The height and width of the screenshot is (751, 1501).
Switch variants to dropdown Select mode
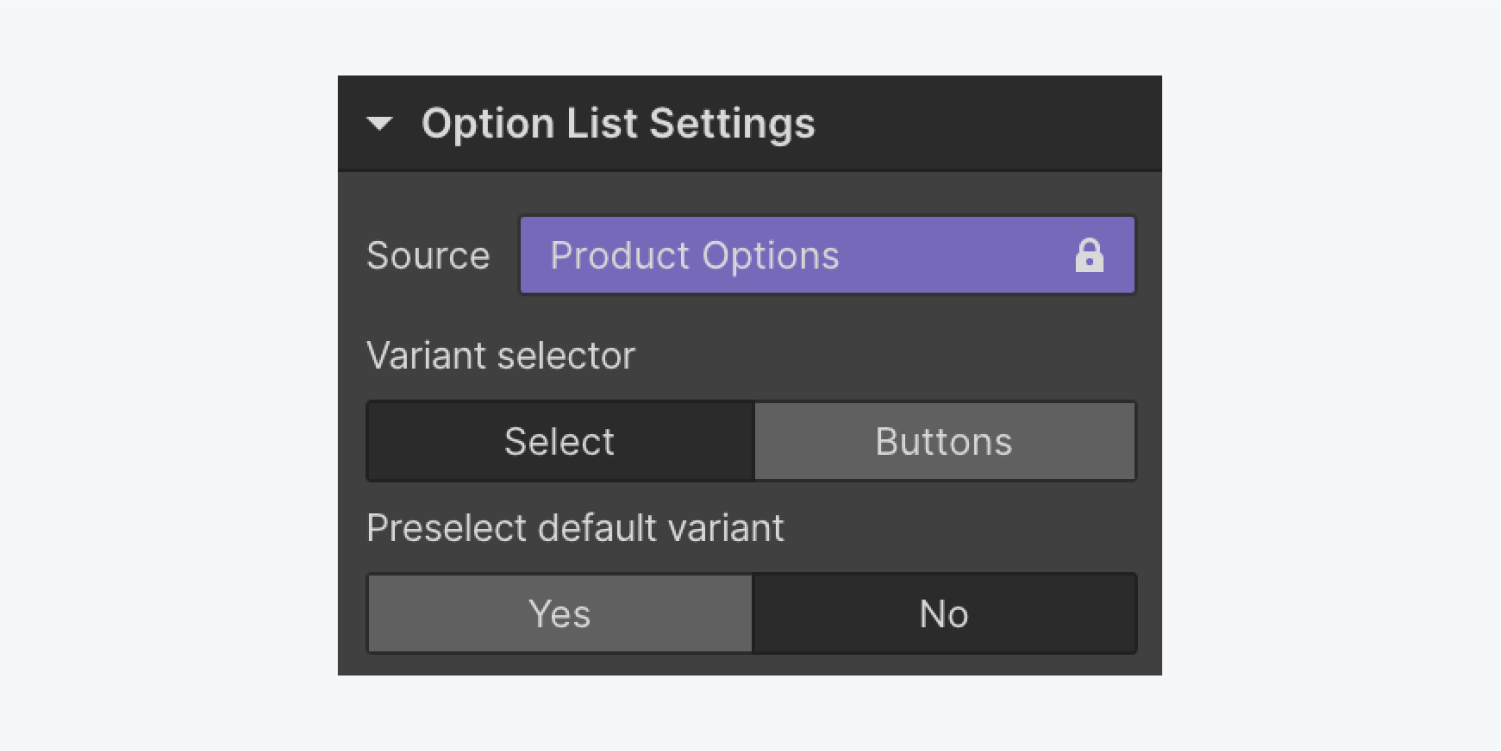point(560,441)
